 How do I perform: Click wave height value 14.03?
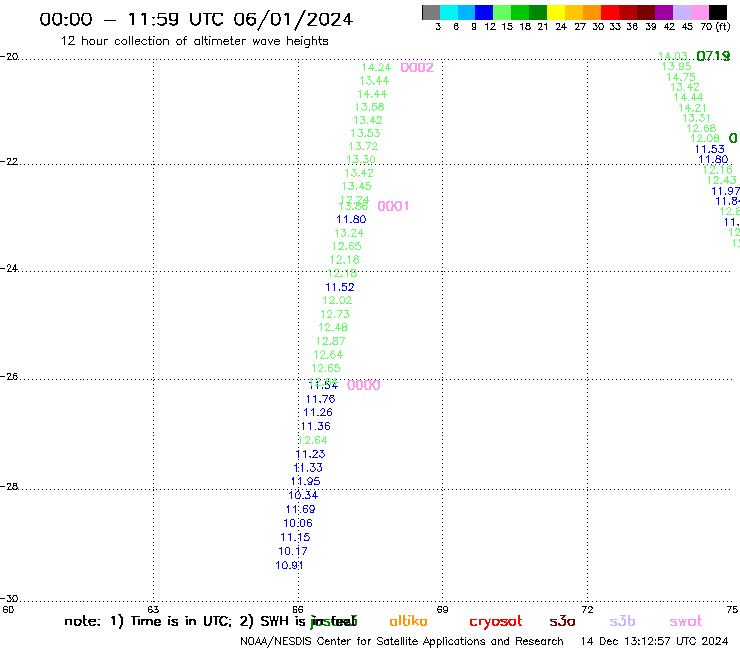pyautogui.click(x=673, y=57)
